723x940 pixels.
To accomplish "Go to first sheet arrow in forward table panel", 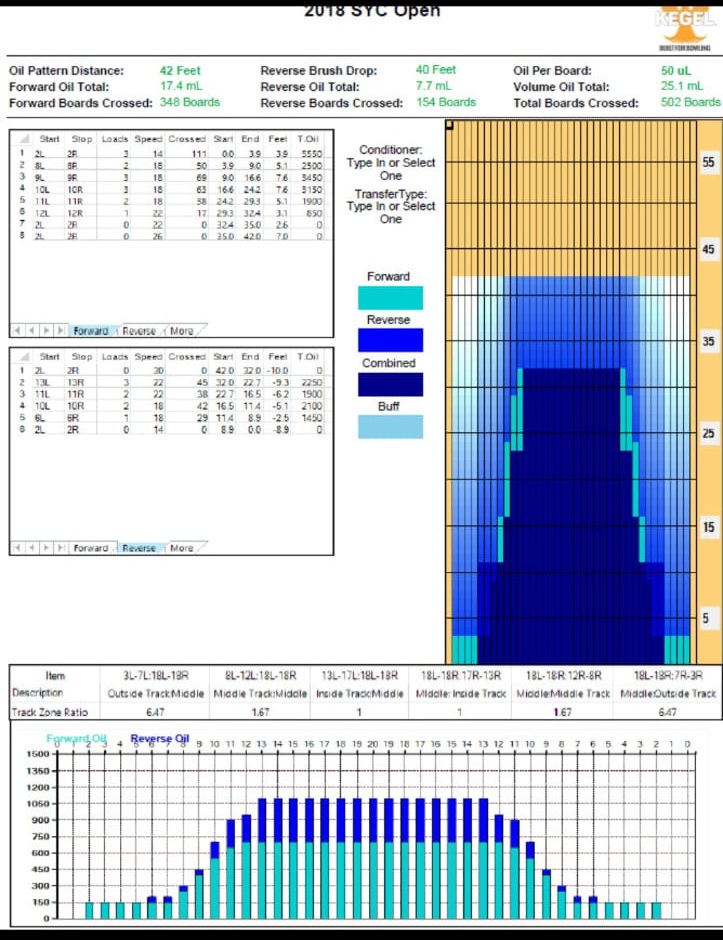I will point(16,330).
